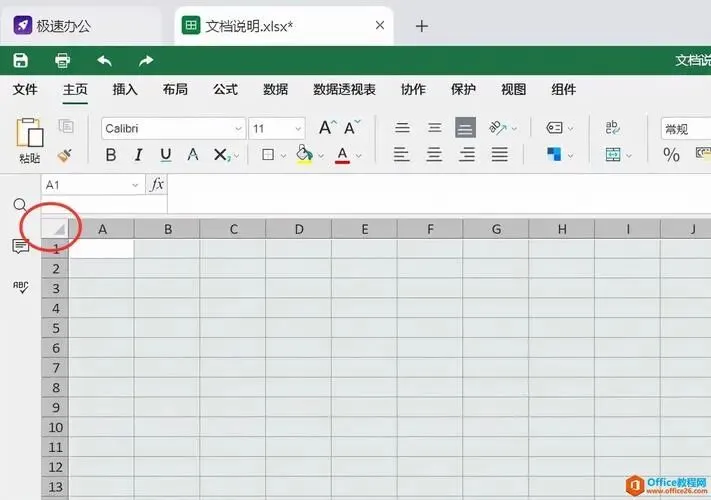711x500 pixels.
Task: Align text right
Action: pos(467,155)
